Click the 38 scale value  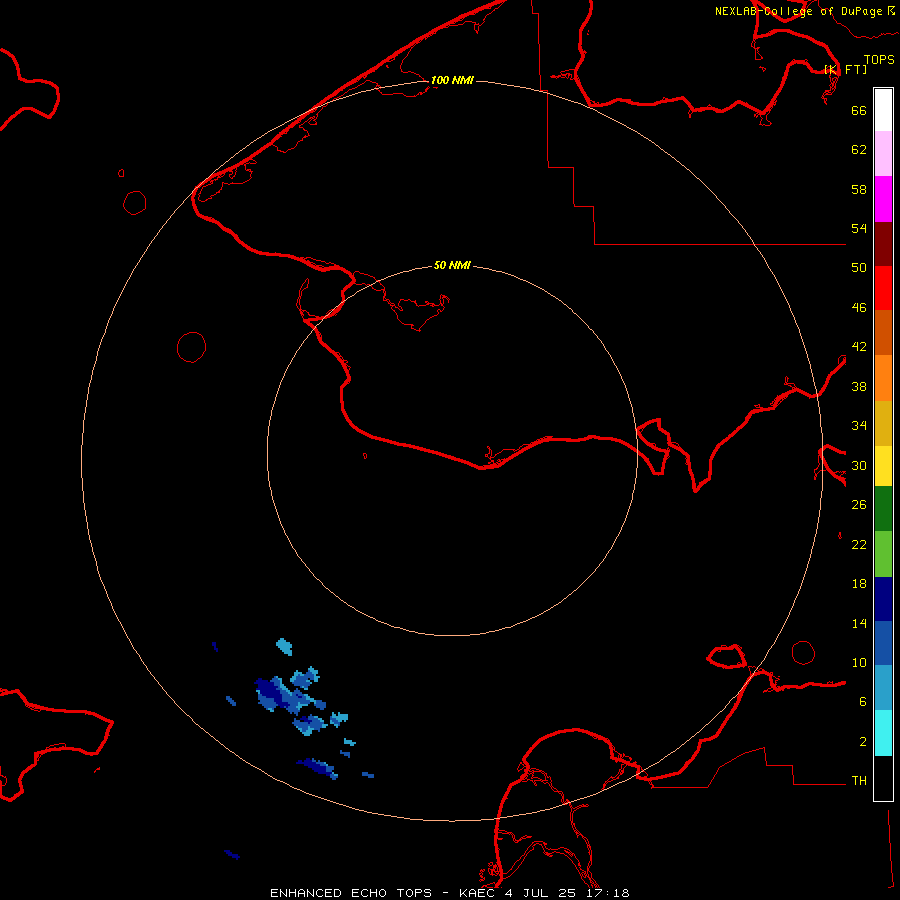tap(859, 387)
